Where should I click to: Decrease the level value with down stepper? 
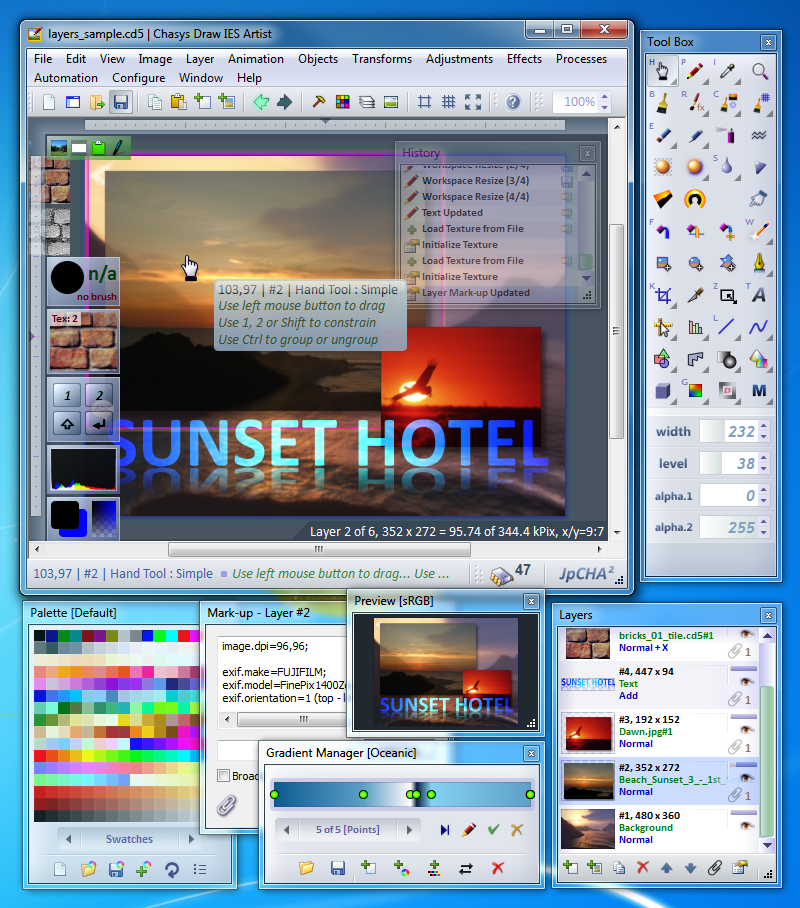[764, 468]
